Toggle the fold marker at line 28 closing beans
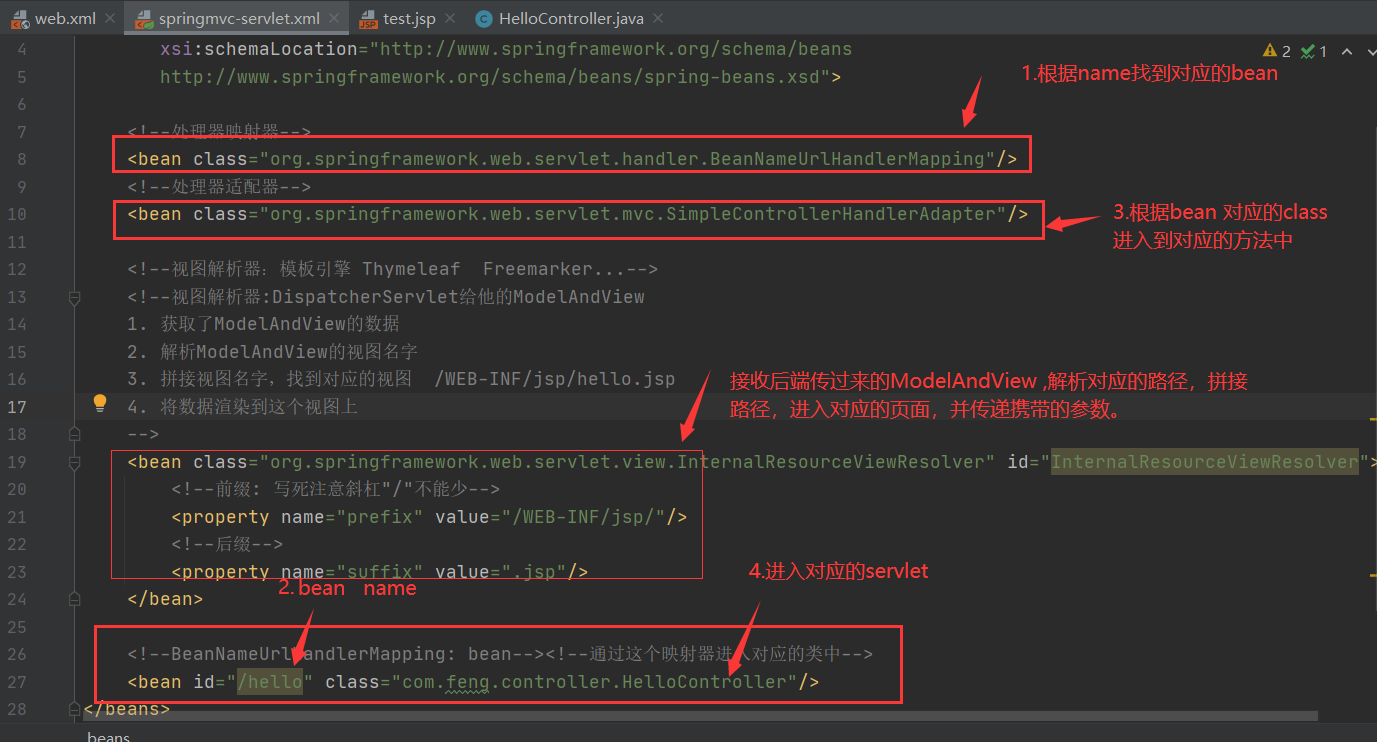 pos(74,709)
